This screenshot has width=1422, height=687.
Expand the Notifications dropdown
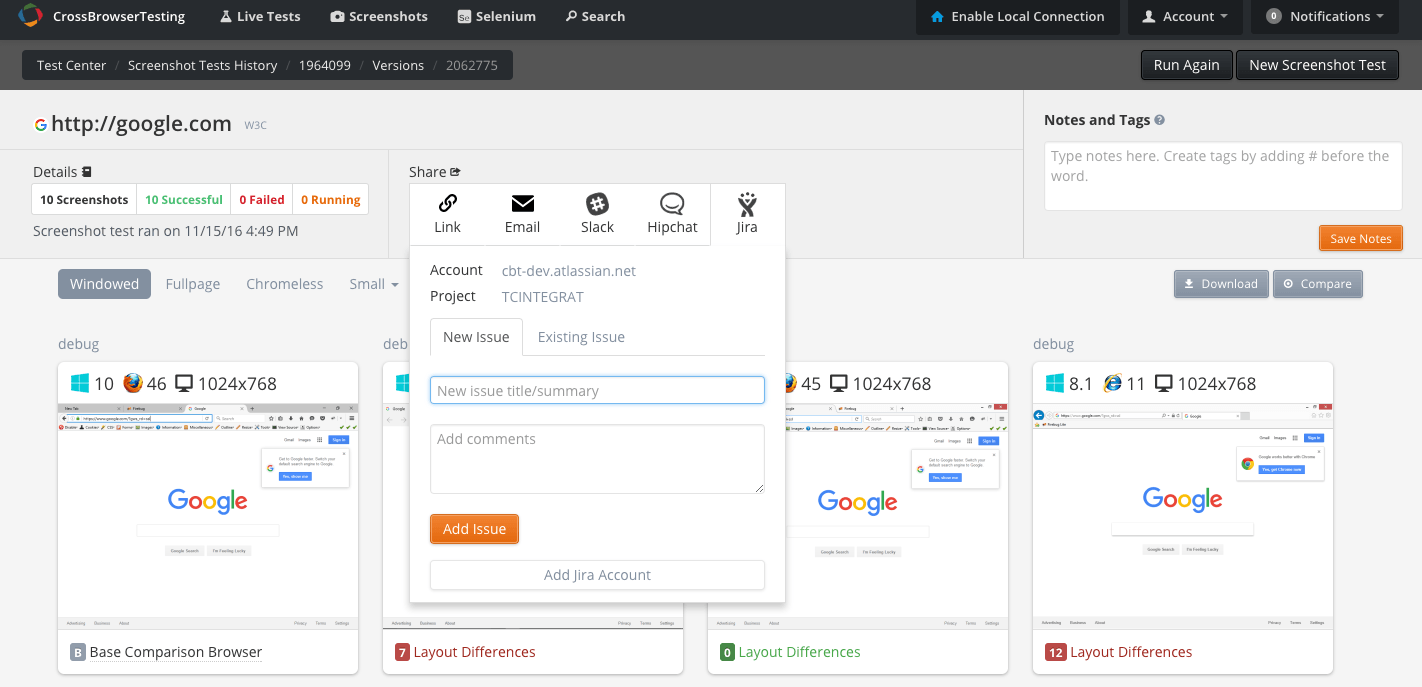pyautogui.click(x=1326, y=16)
